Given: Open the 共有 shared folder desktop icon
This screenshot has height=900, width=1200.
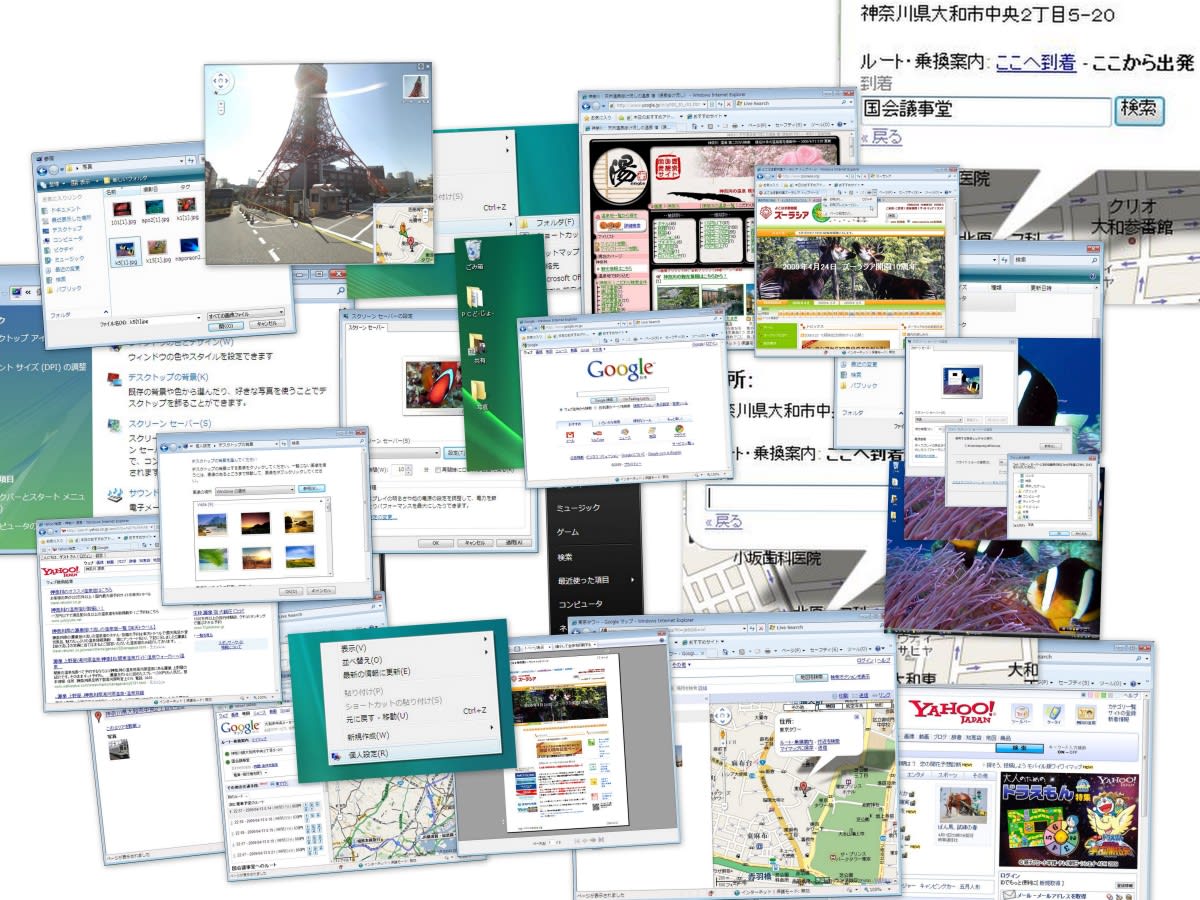Looking at the screenshot, I should tap(479, 347).
